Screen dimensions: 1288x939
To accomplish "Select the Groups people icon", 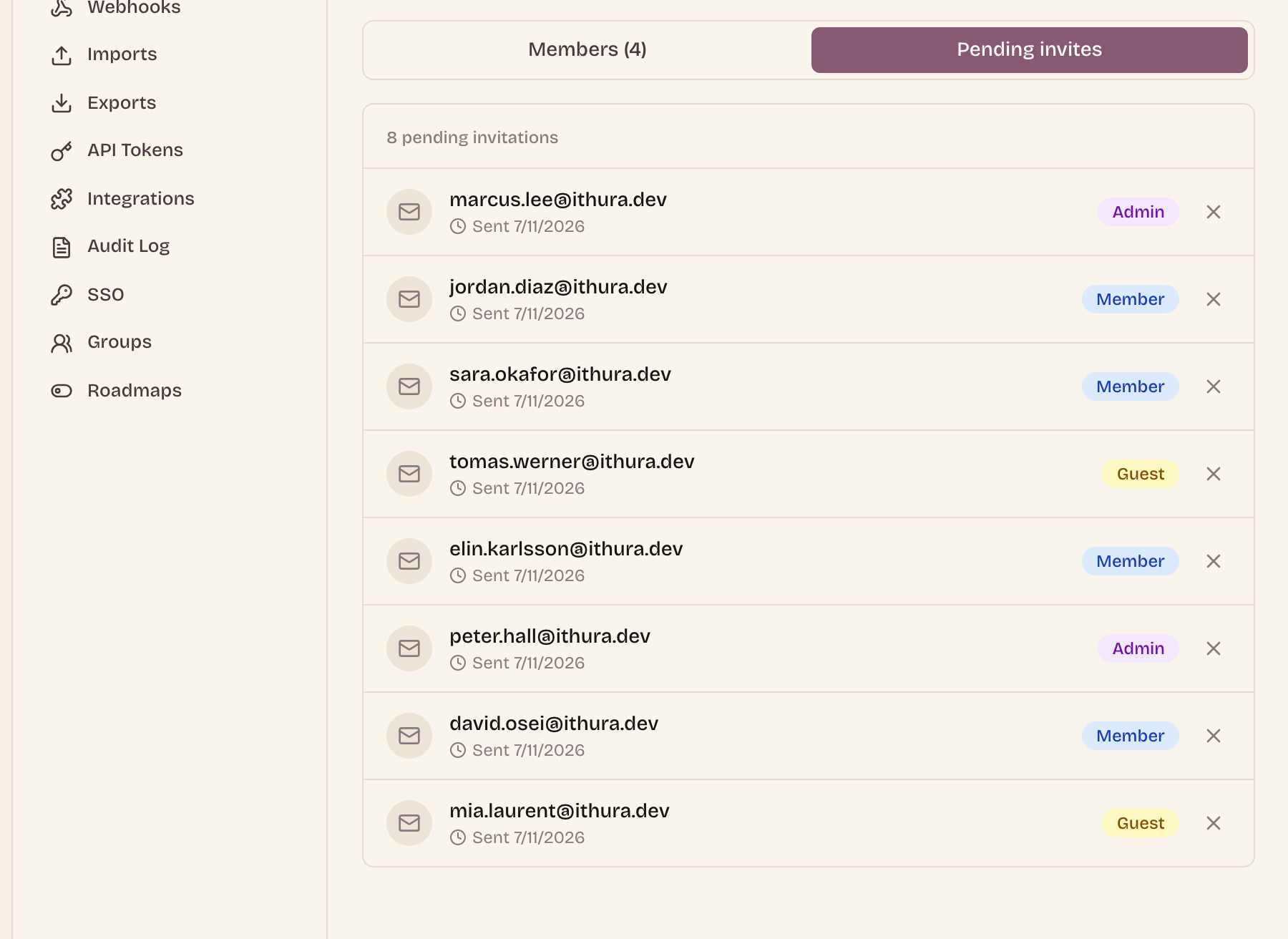I will pyautogui.click(x=62, y=343).
